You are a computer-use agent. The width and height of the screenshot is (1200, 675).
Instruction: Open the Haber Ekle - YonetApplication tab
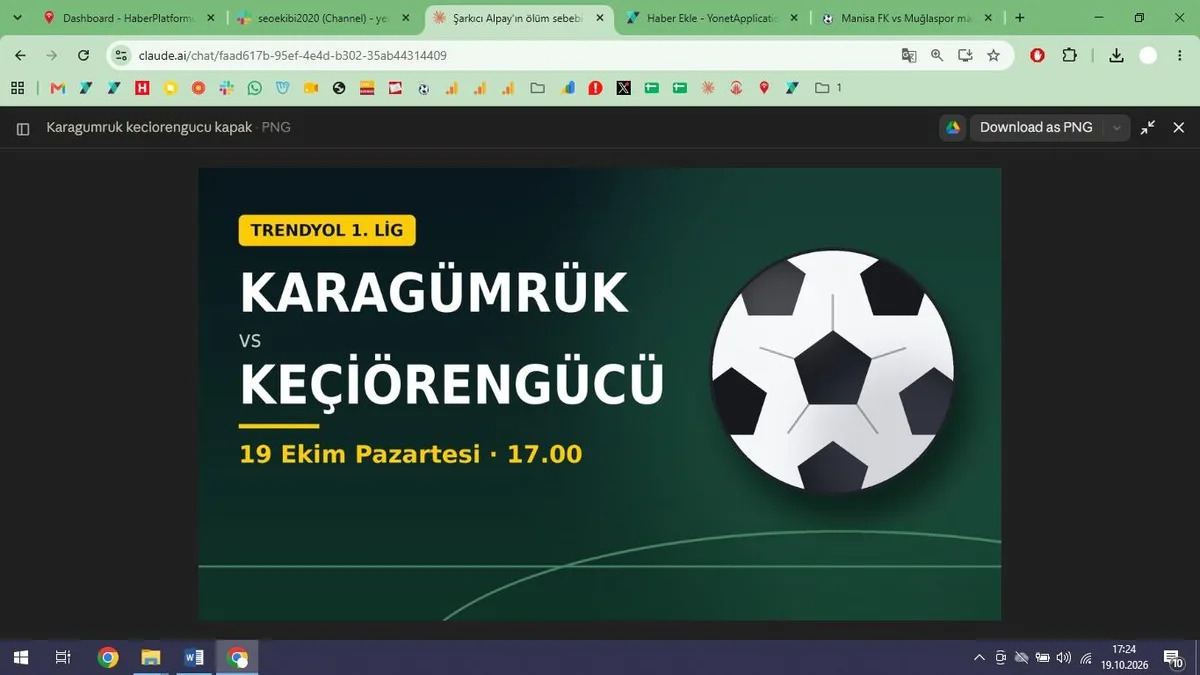[713, 18]
